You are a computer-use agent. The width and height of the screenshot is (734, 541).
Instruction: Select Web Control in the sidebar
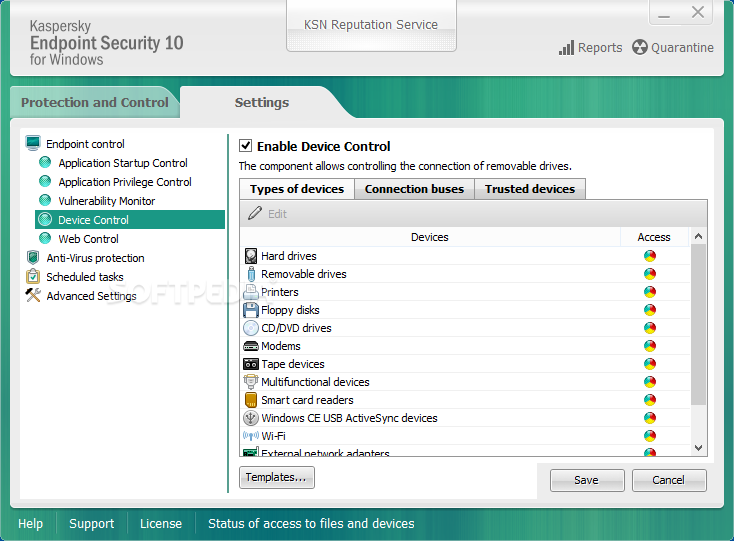click(88, 239)
